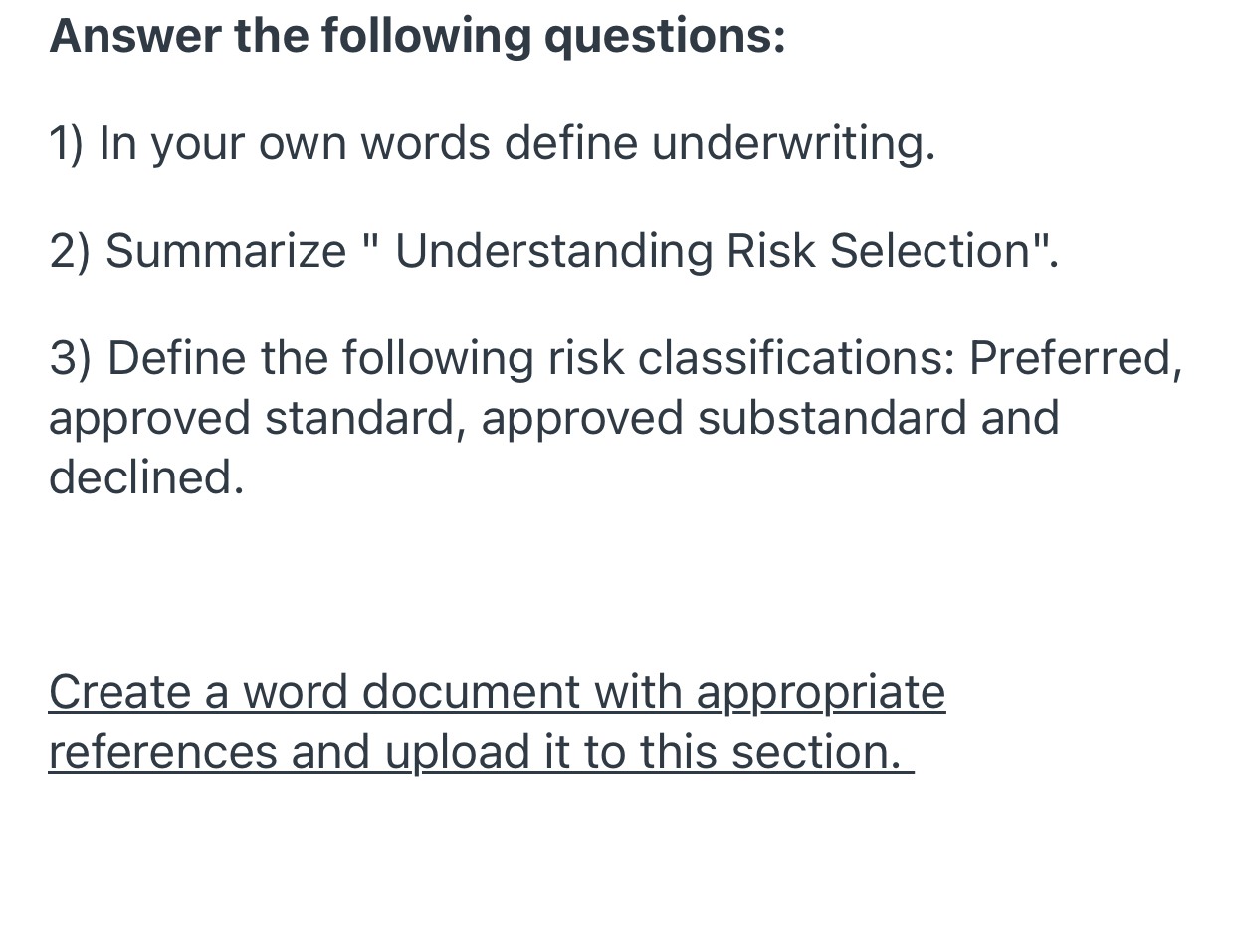1236x952 pixels.
Task: Click the first line of question 3
Action: point(615,358)
